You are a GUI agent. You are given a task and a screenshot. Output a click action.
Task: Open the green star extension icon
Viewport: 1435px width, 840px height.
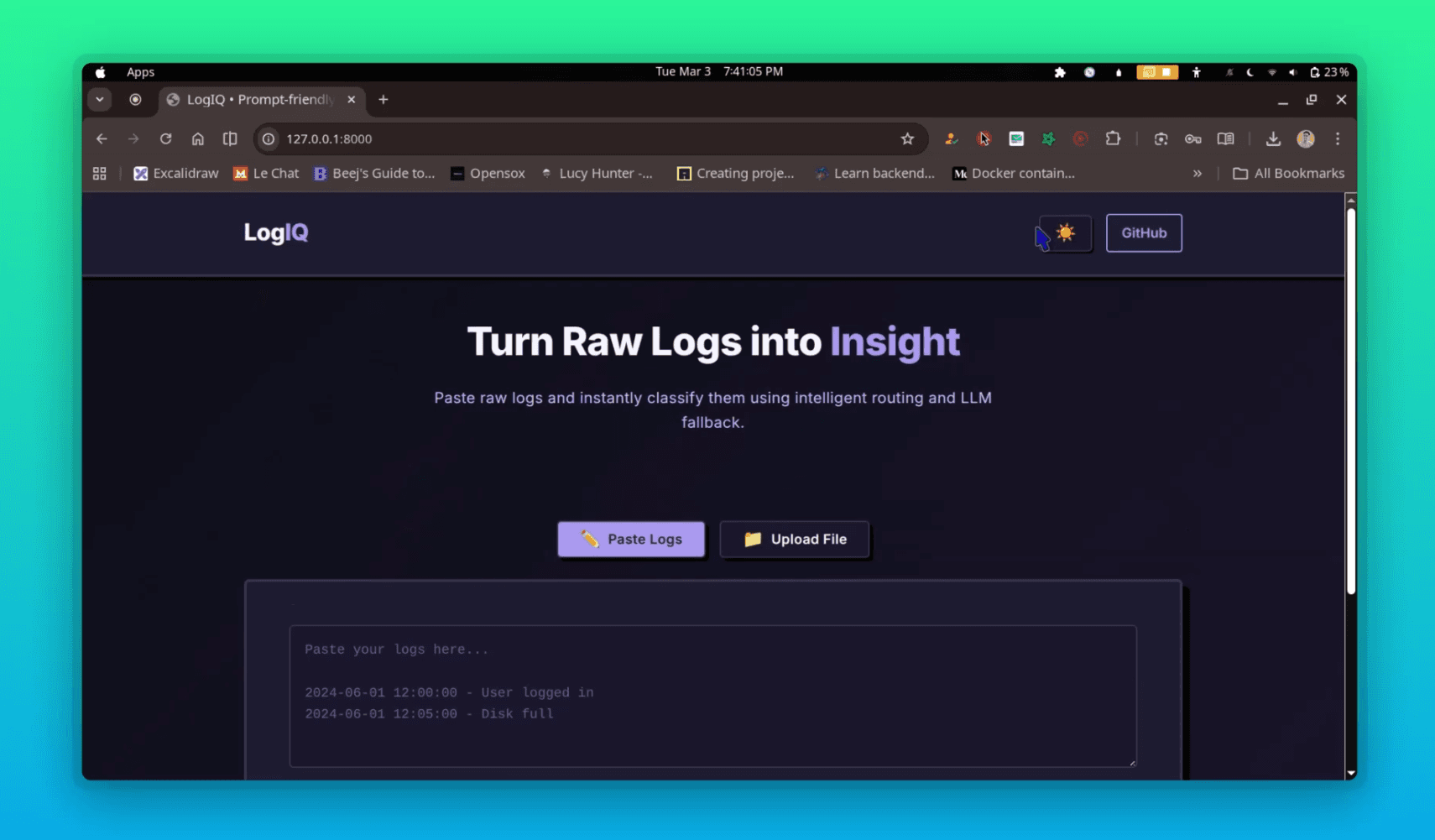click(x=1048, y=139)
